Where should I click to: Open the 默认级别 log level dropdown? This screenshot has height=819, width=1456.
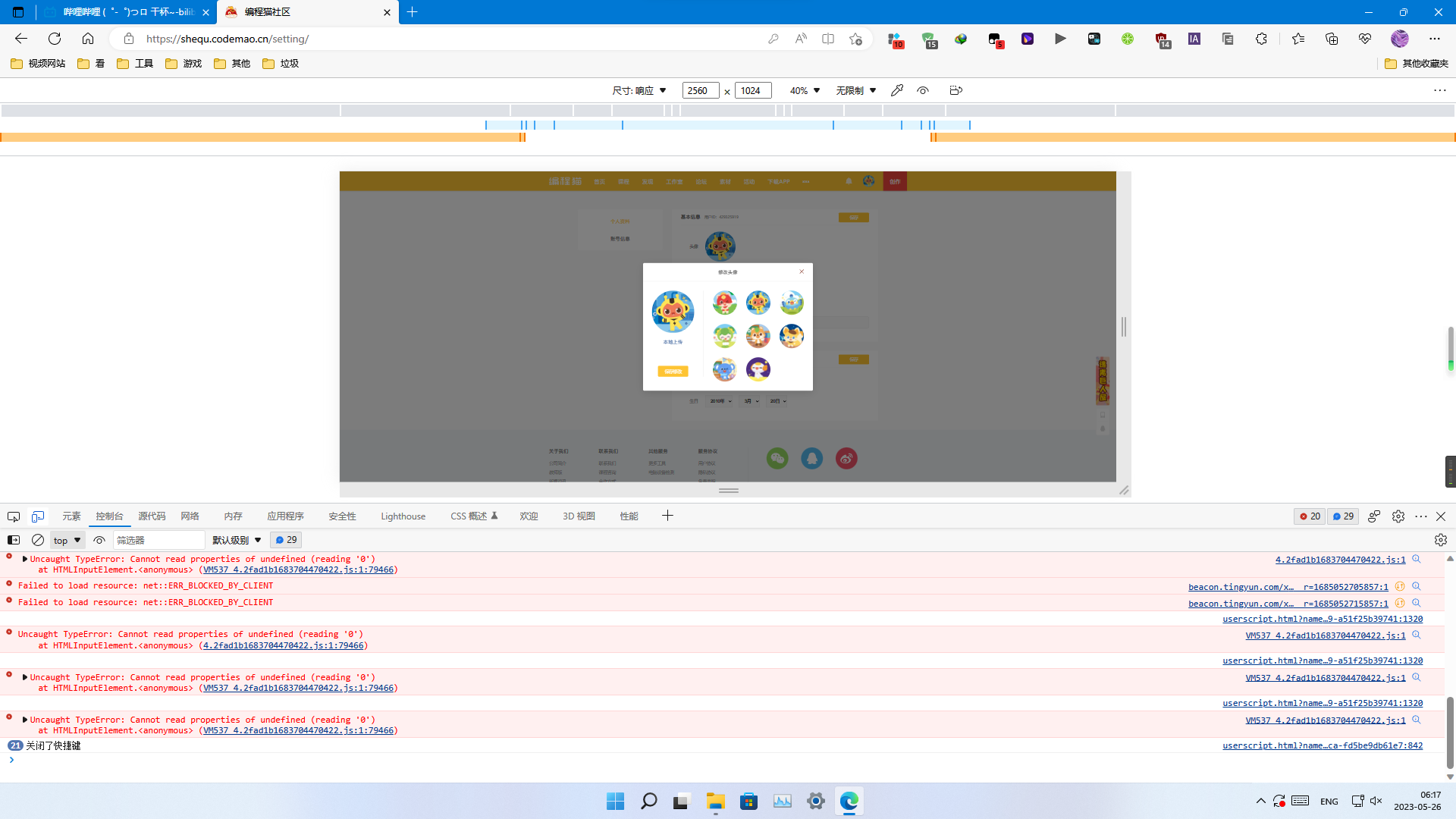pyautogui.click(x=237, y=540)
